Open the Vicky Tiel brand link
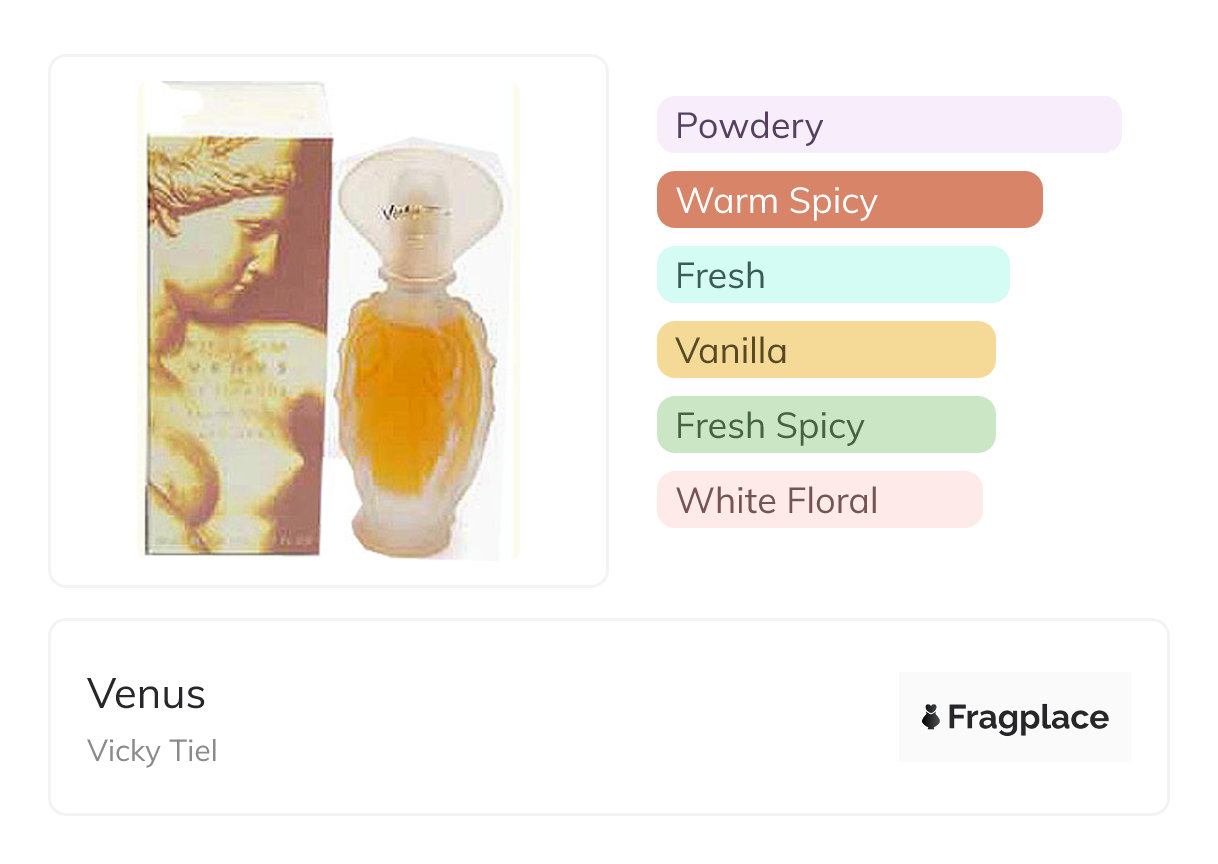This screenshot has height=864, width=1218. click(152, 751)
